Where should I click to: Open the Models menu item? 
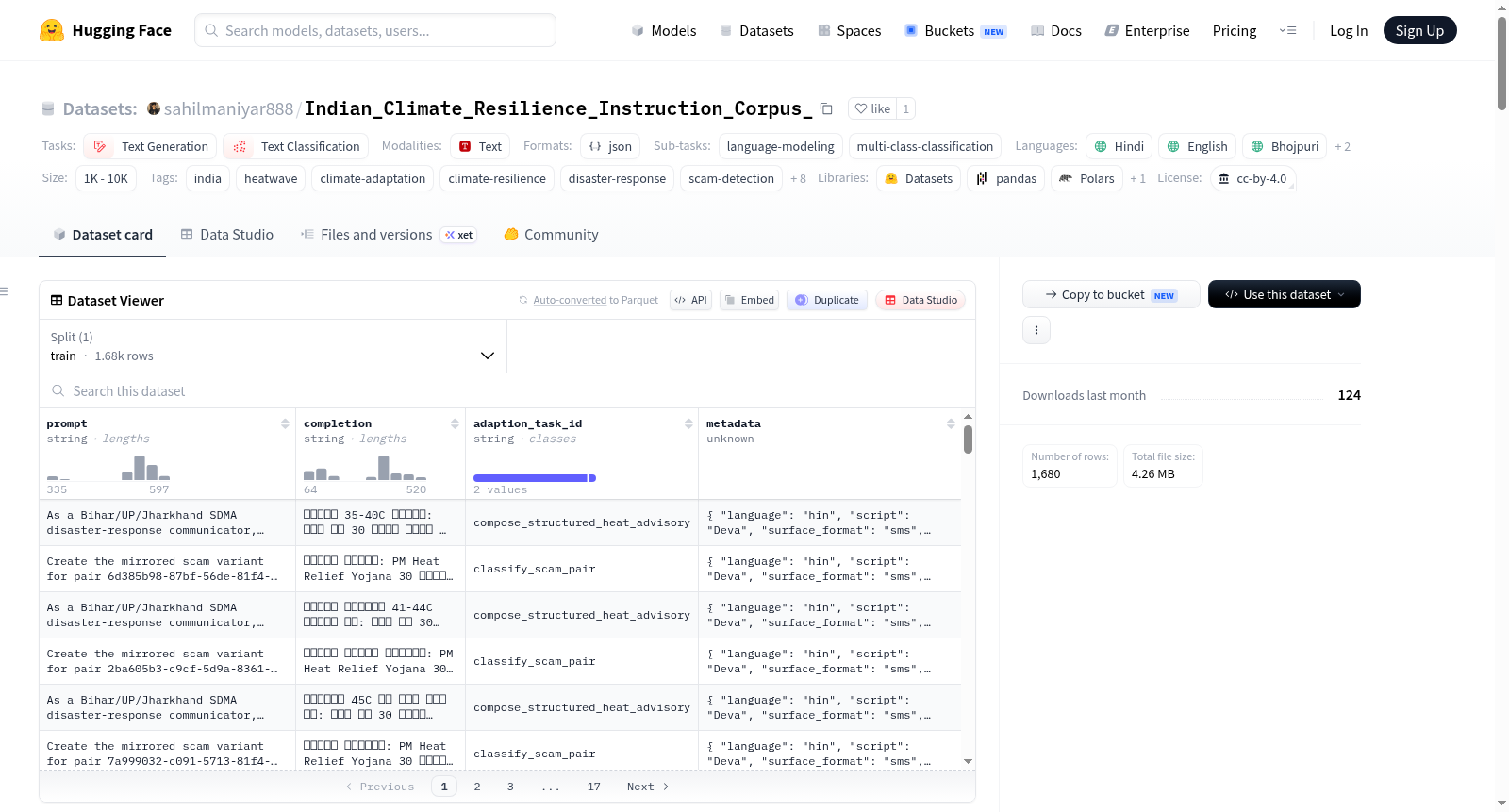tap(664, 30)
